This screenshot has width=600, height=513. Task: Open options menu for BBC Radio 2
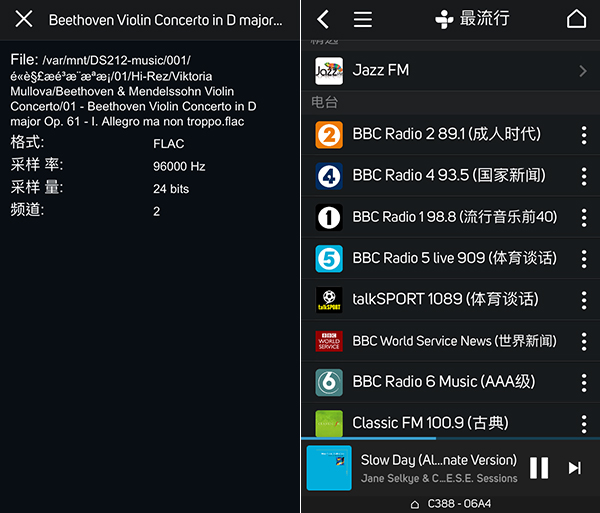pyautogui.click(x=584, y=135)
